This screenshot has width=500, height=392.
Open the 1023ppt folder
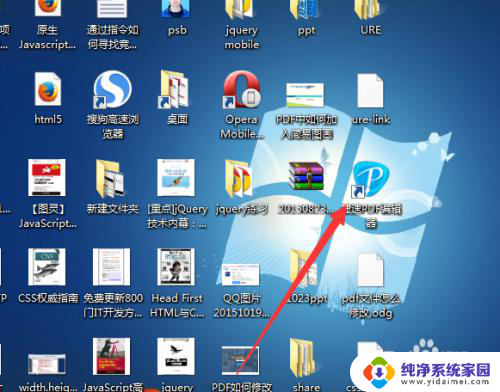click(304, 268)
